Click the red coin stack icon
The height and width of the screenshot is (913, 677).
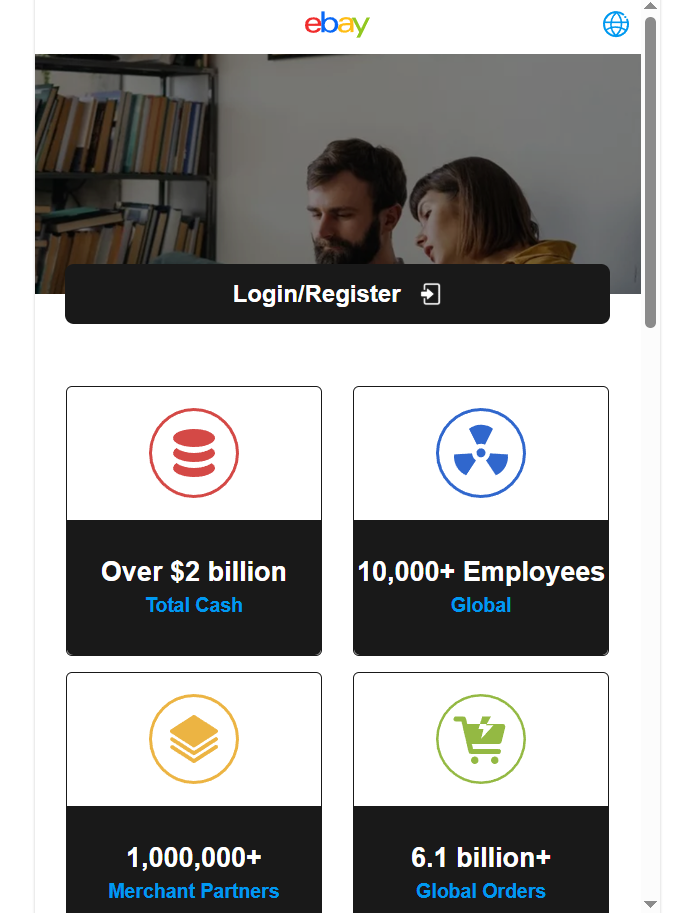pos(194,453)
